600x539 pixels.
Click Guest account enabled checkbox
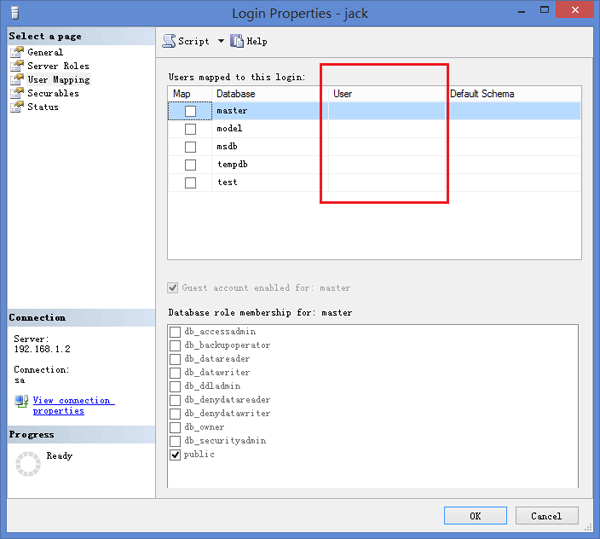pos(173,288)
